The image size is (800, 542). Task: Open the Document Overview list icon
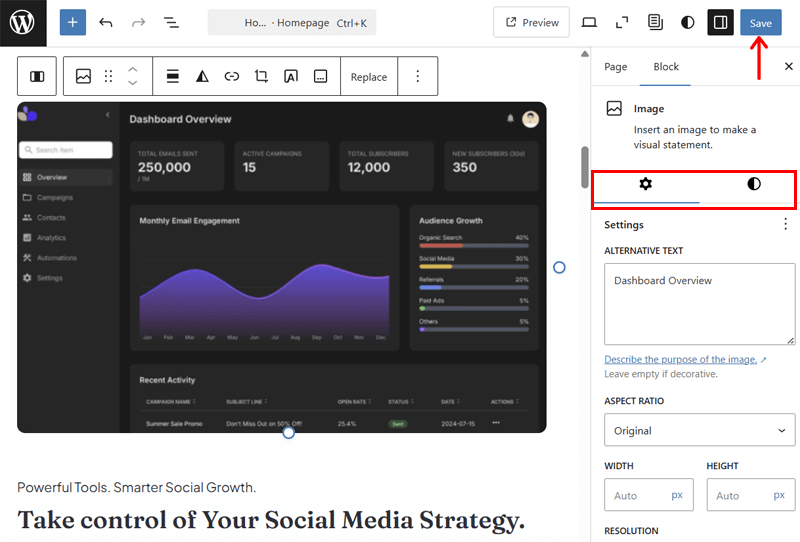click(171, 22)
